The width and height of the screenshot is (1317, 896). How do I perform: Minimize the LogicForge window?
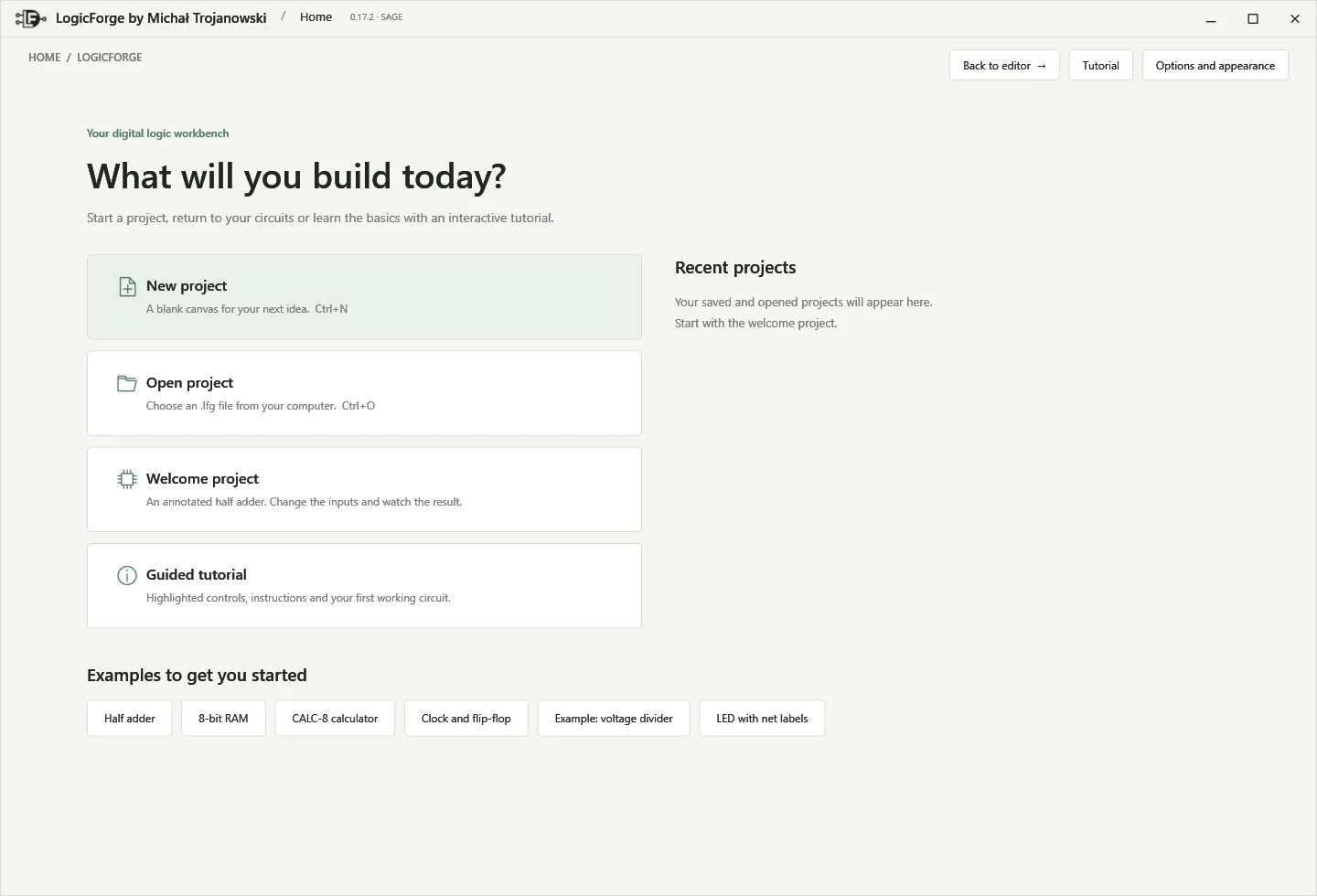click(1211, 18)
